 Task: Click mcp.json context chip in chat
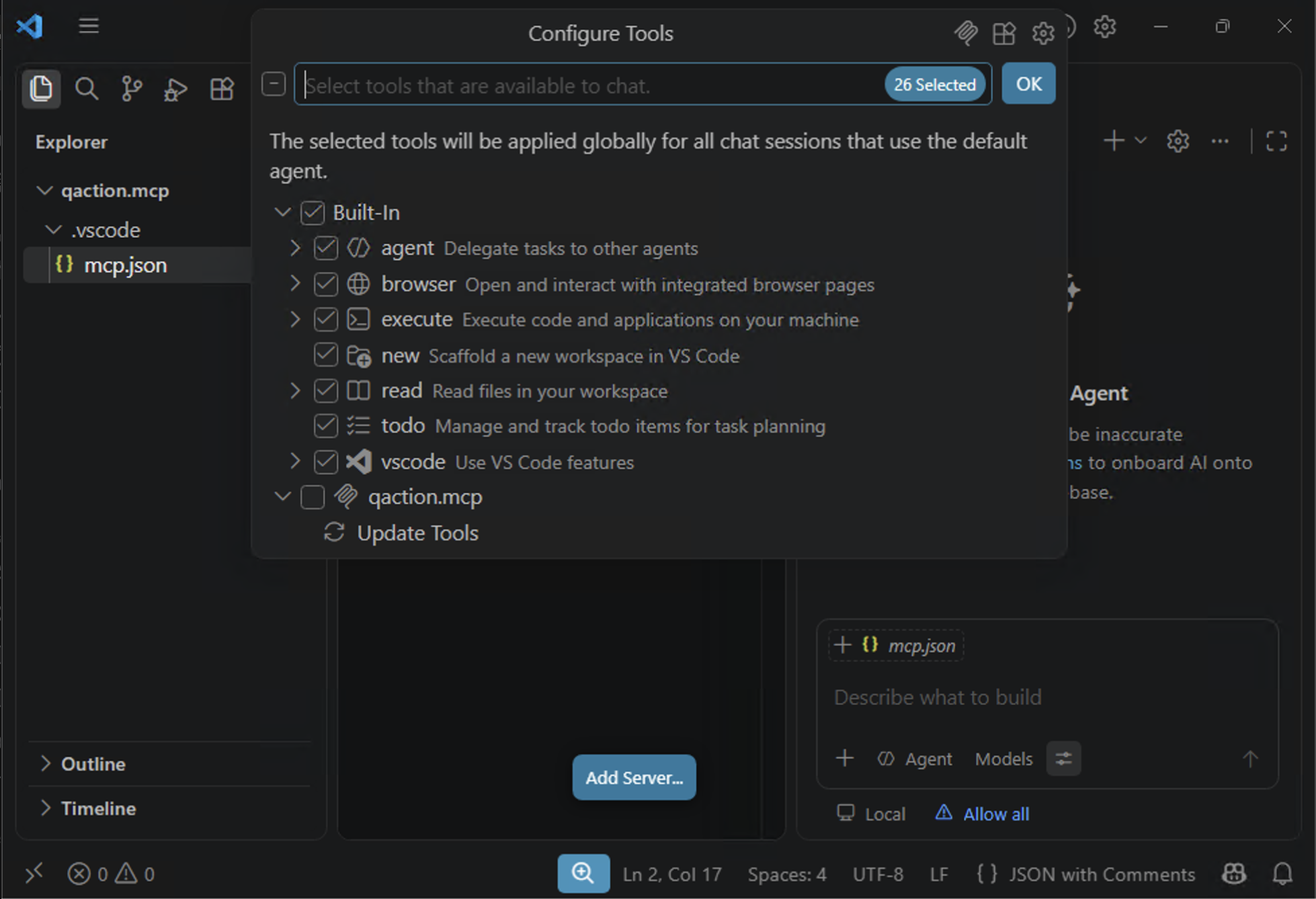897,646
